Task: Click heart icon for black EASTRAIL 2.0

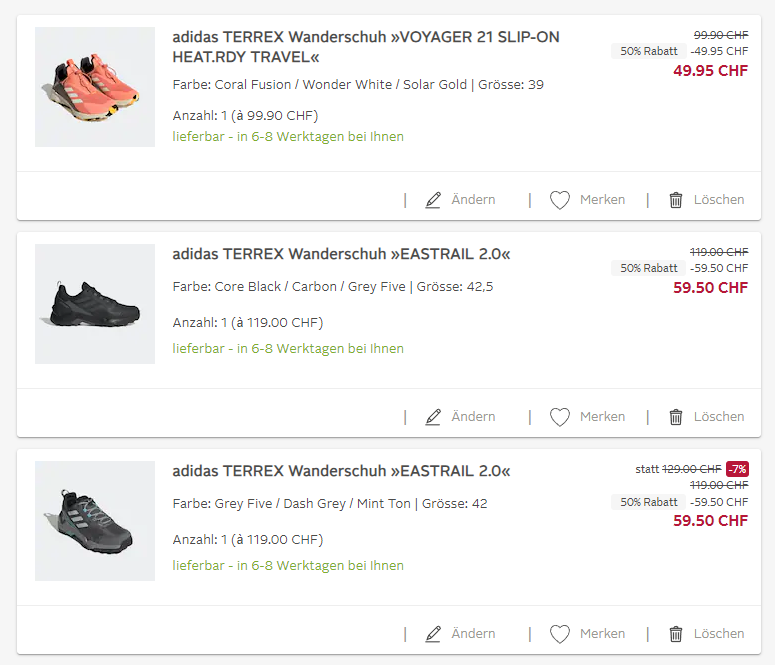Action: [560, 417]
